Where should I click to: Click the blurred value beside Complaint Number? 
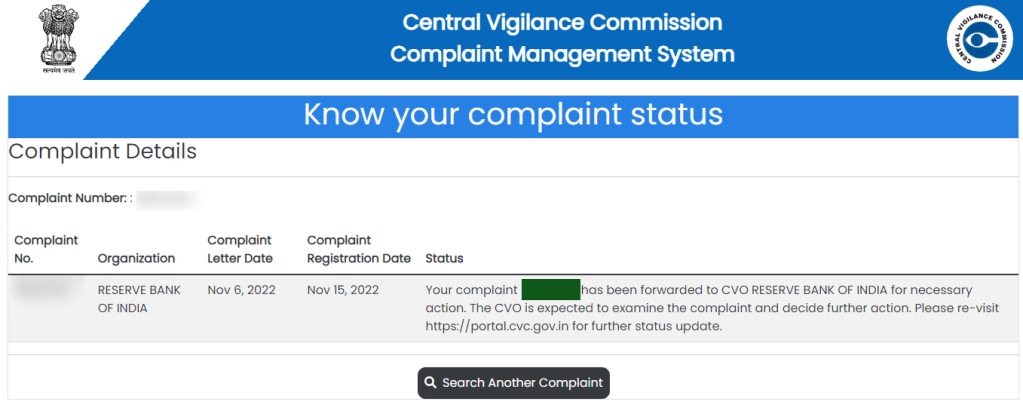click(x=166, y=198)
